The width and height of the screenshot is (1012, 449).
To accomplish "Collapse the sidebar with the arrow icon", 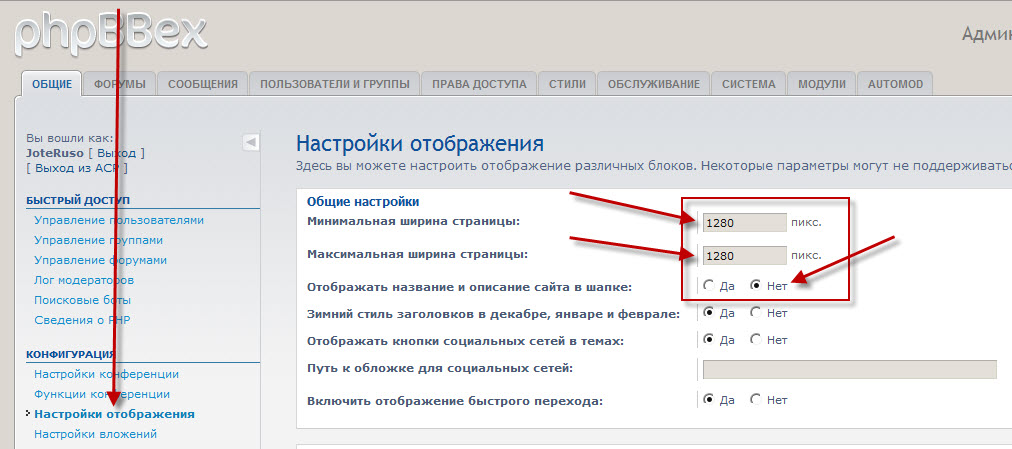I will point(251,143).
